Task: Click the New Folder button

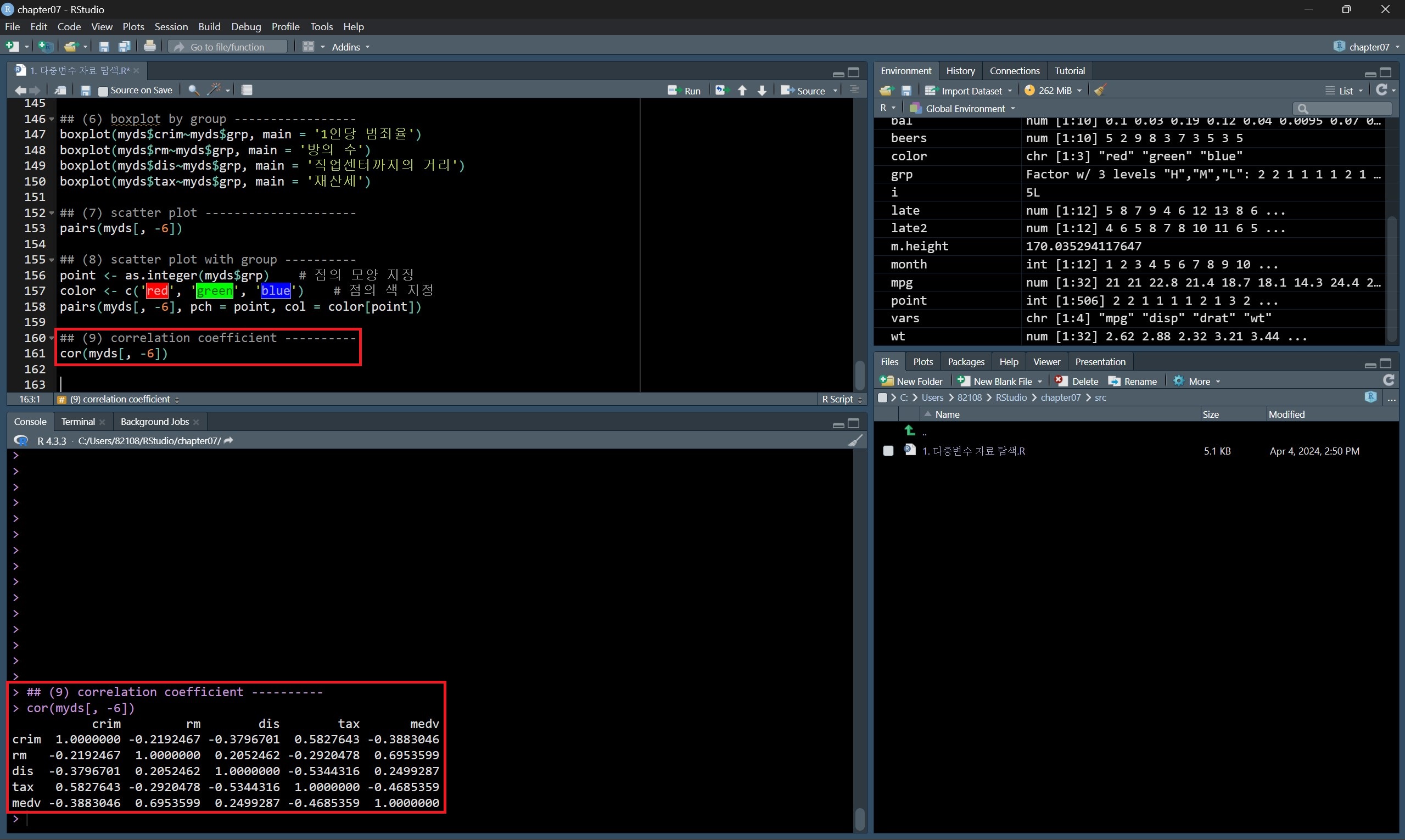Action: tap(912, 382)
